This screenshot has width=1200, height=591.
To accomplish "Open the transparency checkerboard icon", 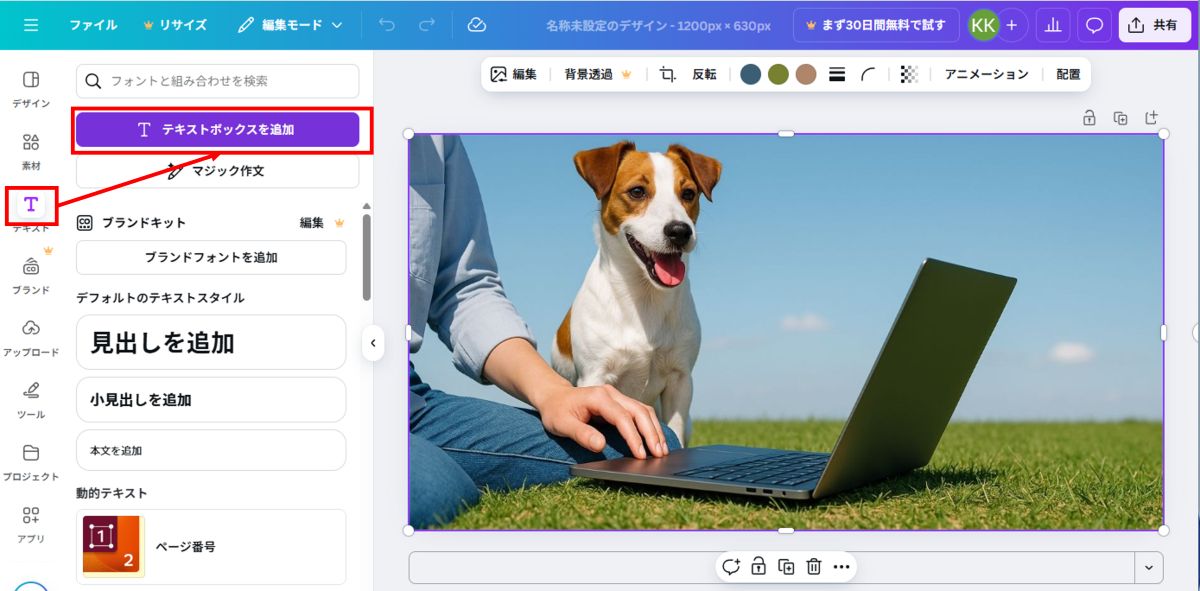I will [909, 74].
